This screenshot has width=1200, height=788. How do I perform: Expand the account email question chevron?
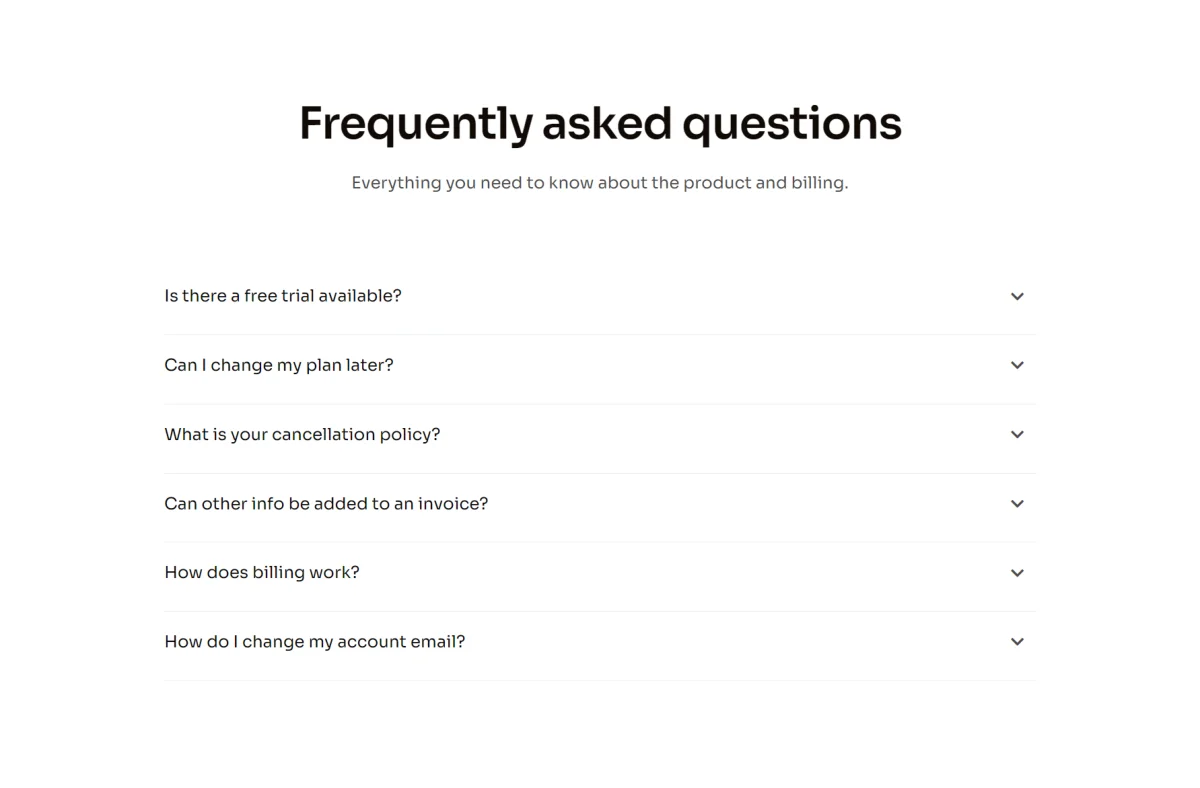coord(1017,642)
